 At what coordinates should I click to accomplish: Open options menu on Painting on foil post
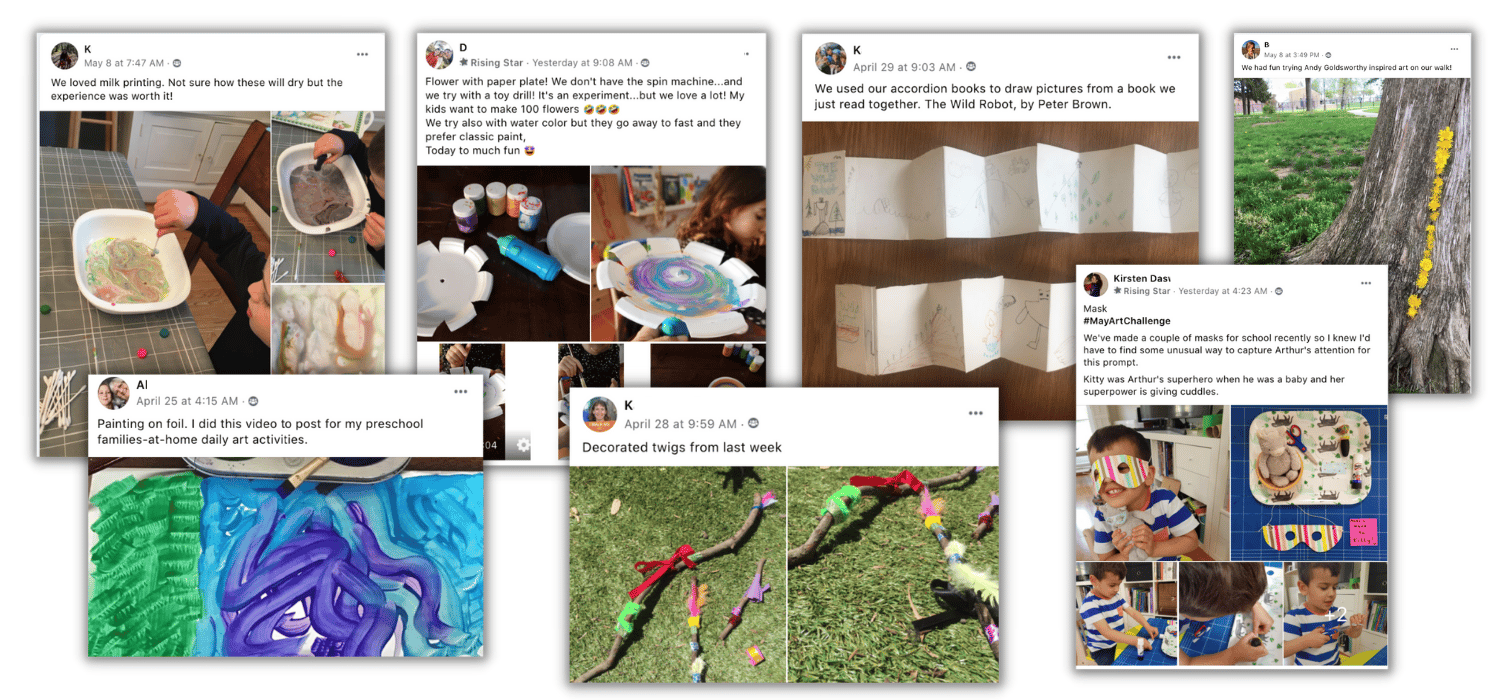pyautogui.click(x=460, y=391)
